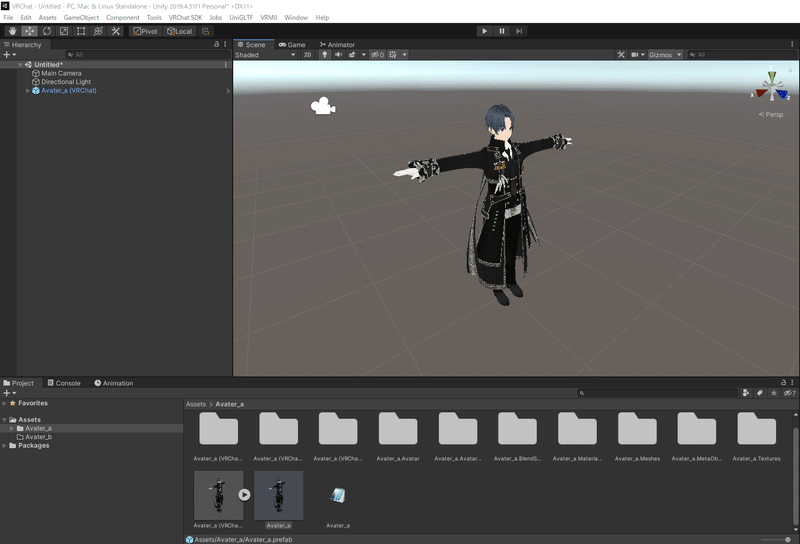Click search by type icon in Project
The image size is (800, 544).
tap(746, 393)
